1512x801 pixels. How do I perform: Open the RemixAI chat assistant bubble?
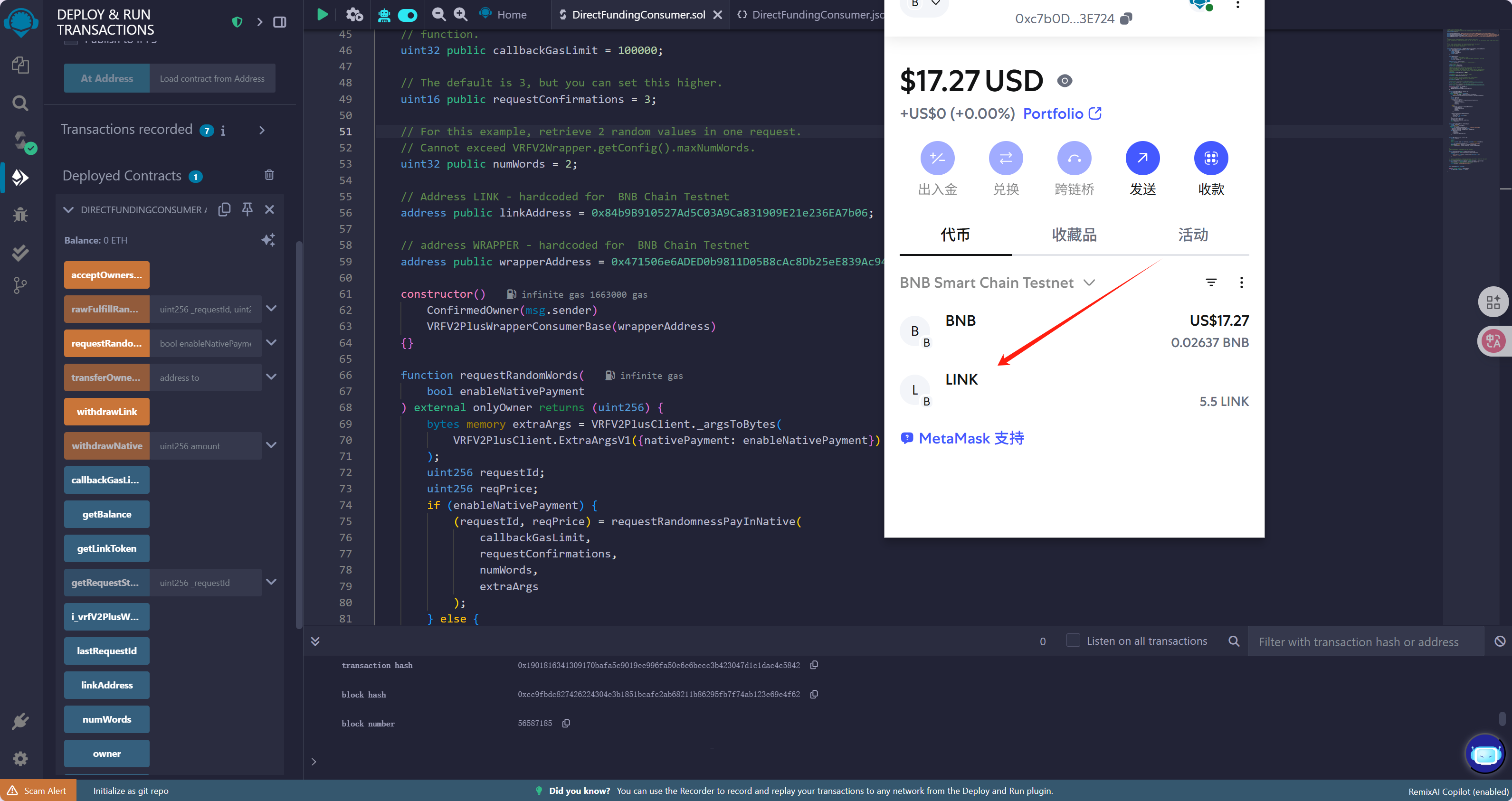[x=1485, y=754]
